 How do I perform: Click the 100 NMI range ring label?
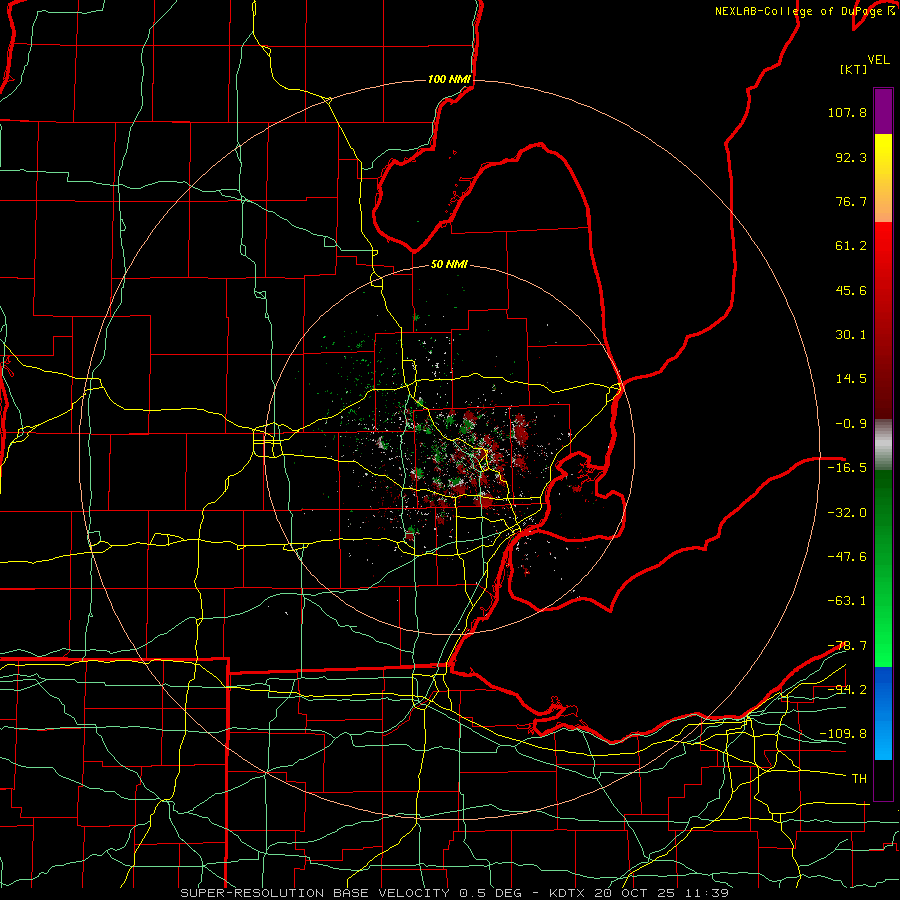click(x=449, y=79)
